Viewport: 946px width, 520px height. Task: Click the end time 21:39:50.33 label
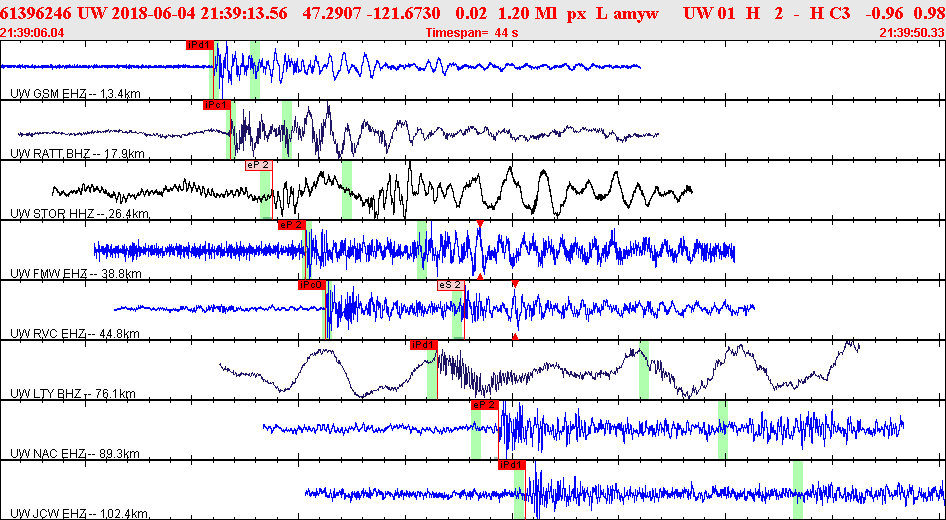[x=913, y=33]
